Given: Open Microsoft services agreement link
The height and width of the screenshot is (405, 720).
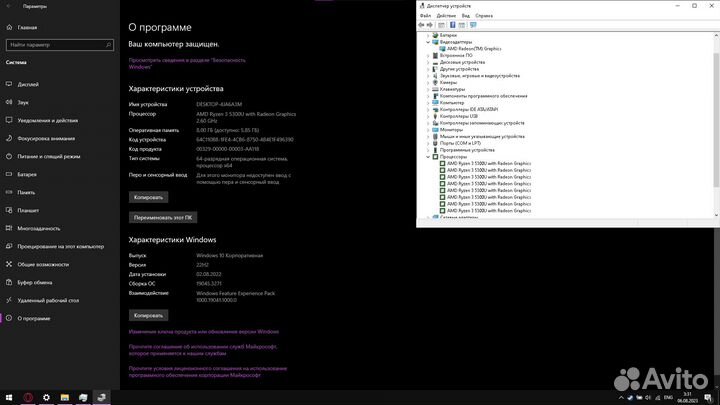Looking at the screenshot, I should [202, 350].
